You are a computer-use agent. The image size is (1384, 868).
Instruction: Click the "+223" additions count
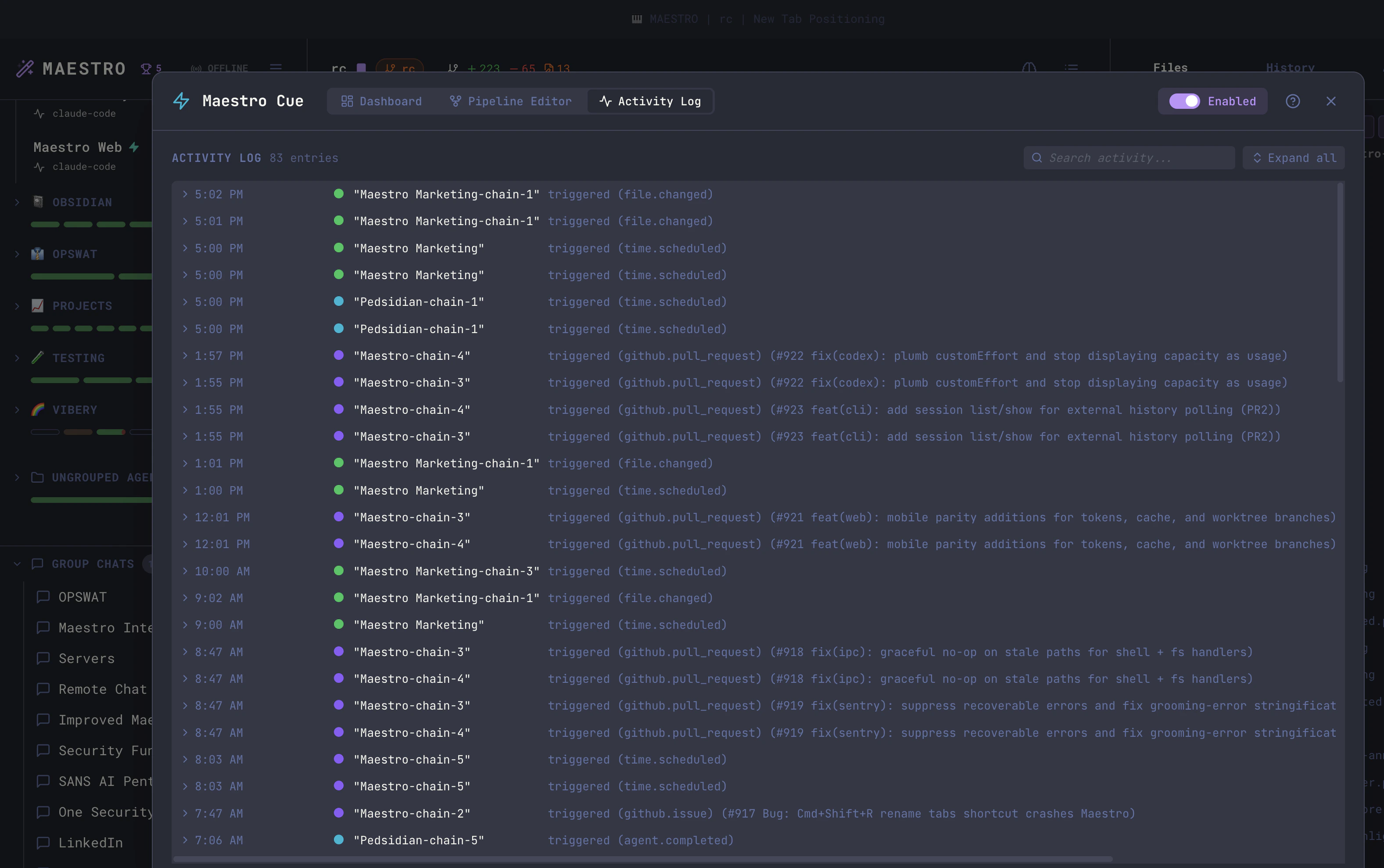(483, 69)
